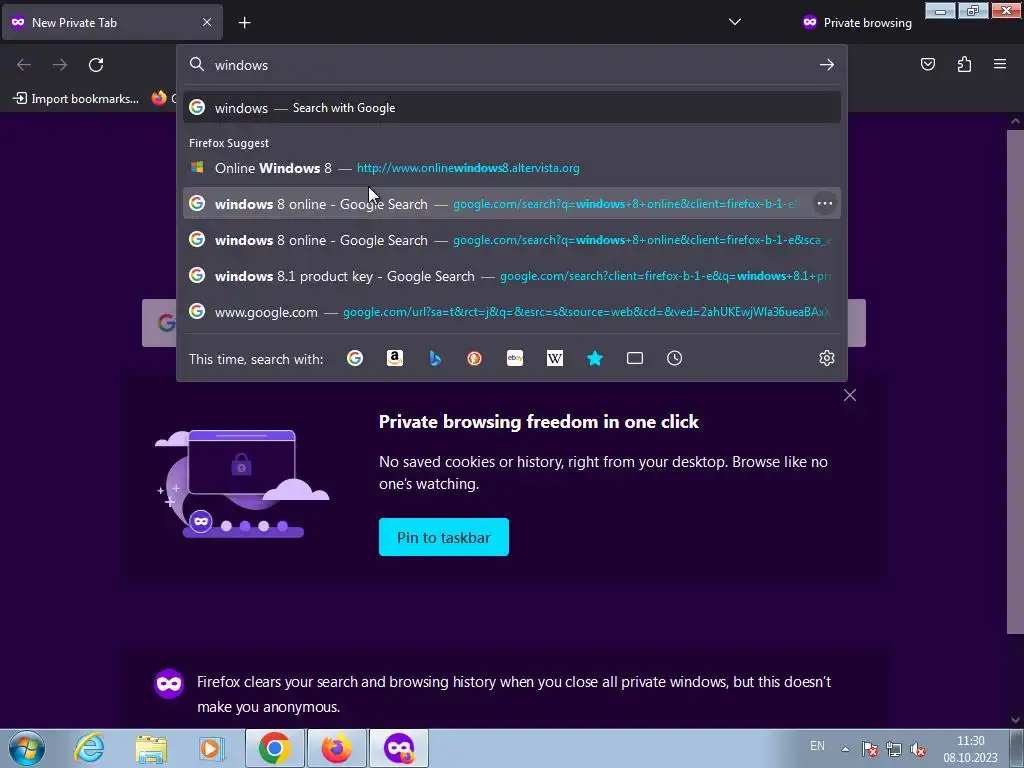Open the Firefox hamburger application menu
This screenshot has width=1024, height=768.
click(1000, 64)
